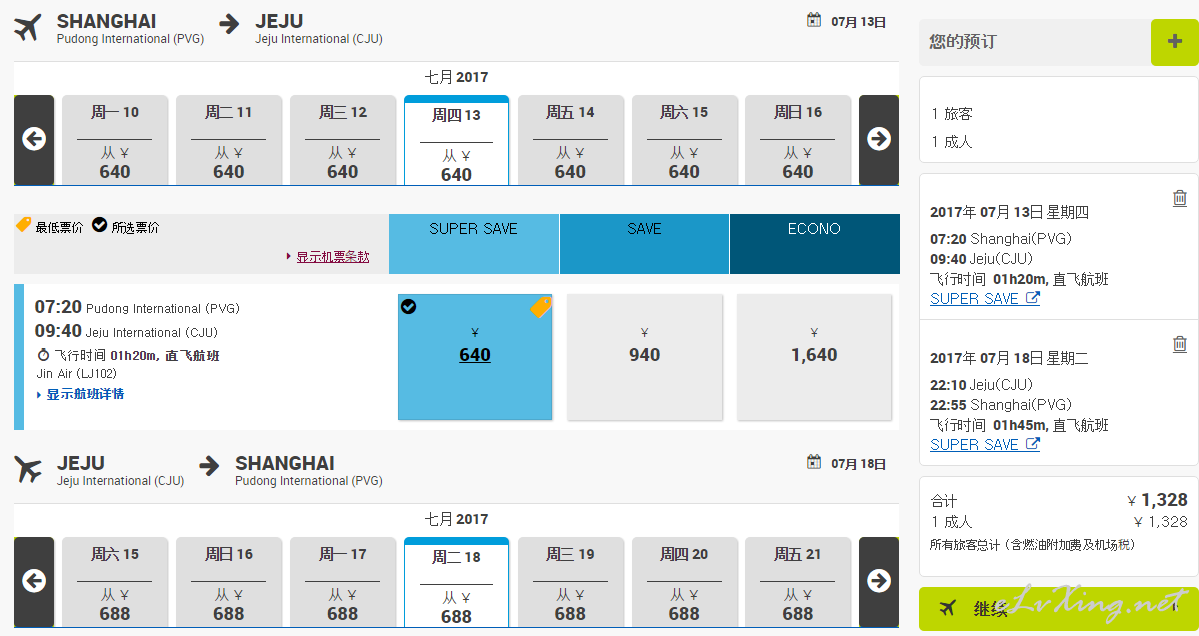
Task: Delete the 07月18日 return flight with trash icon
Action: click(1180, 344)
